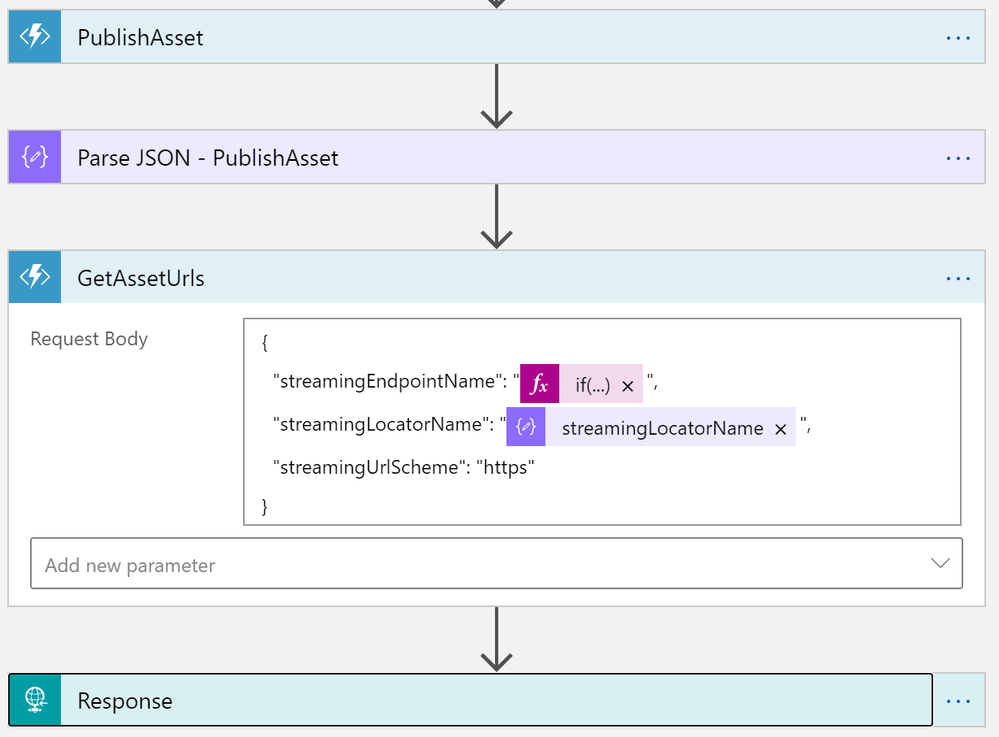Expand the Parse JSON - PublishAsset step

point(497,157)
